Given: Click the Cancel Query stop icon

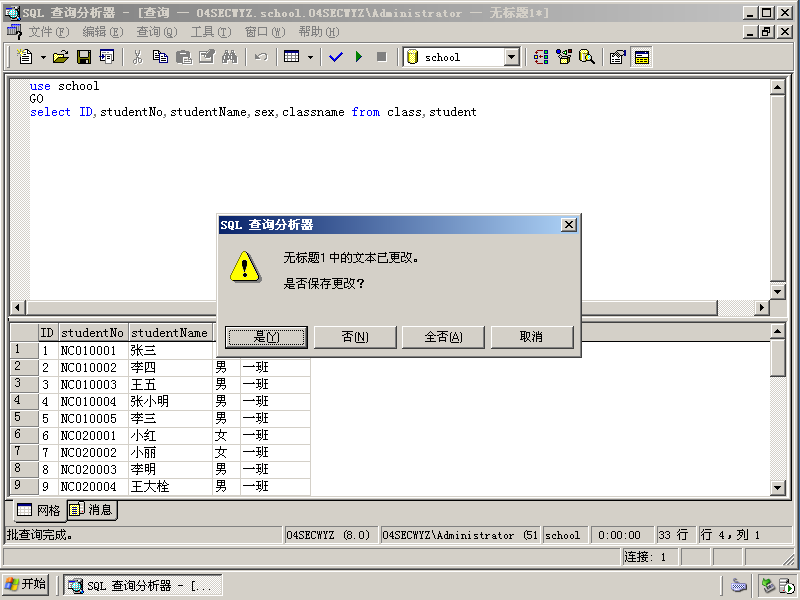Looking at the screenshot, I should [x=382, y=57].
